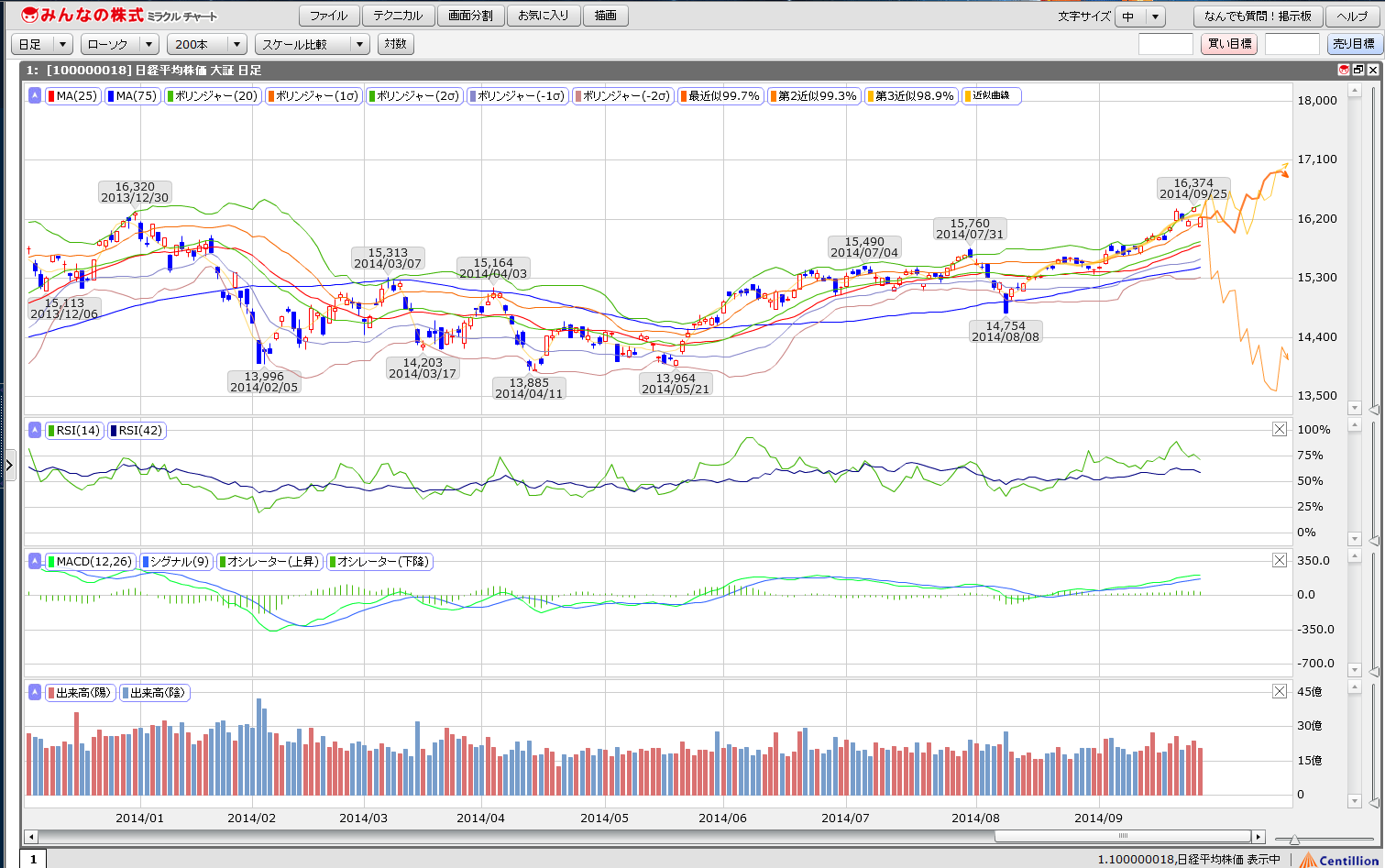Click the input field left of 売り目標

pos(1292,44)
